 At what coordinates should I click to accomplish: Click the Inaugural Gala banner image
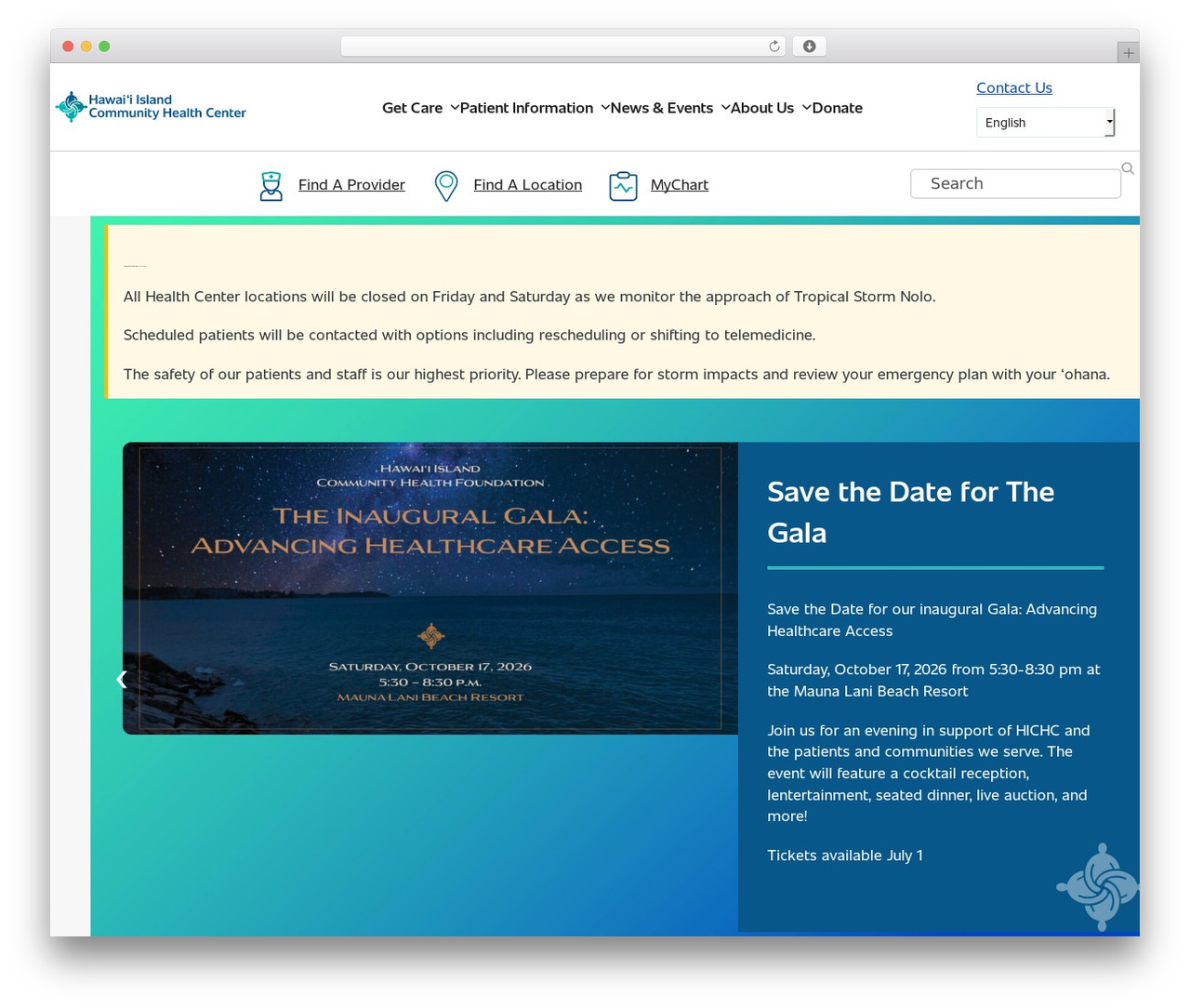tap(430, 588)
